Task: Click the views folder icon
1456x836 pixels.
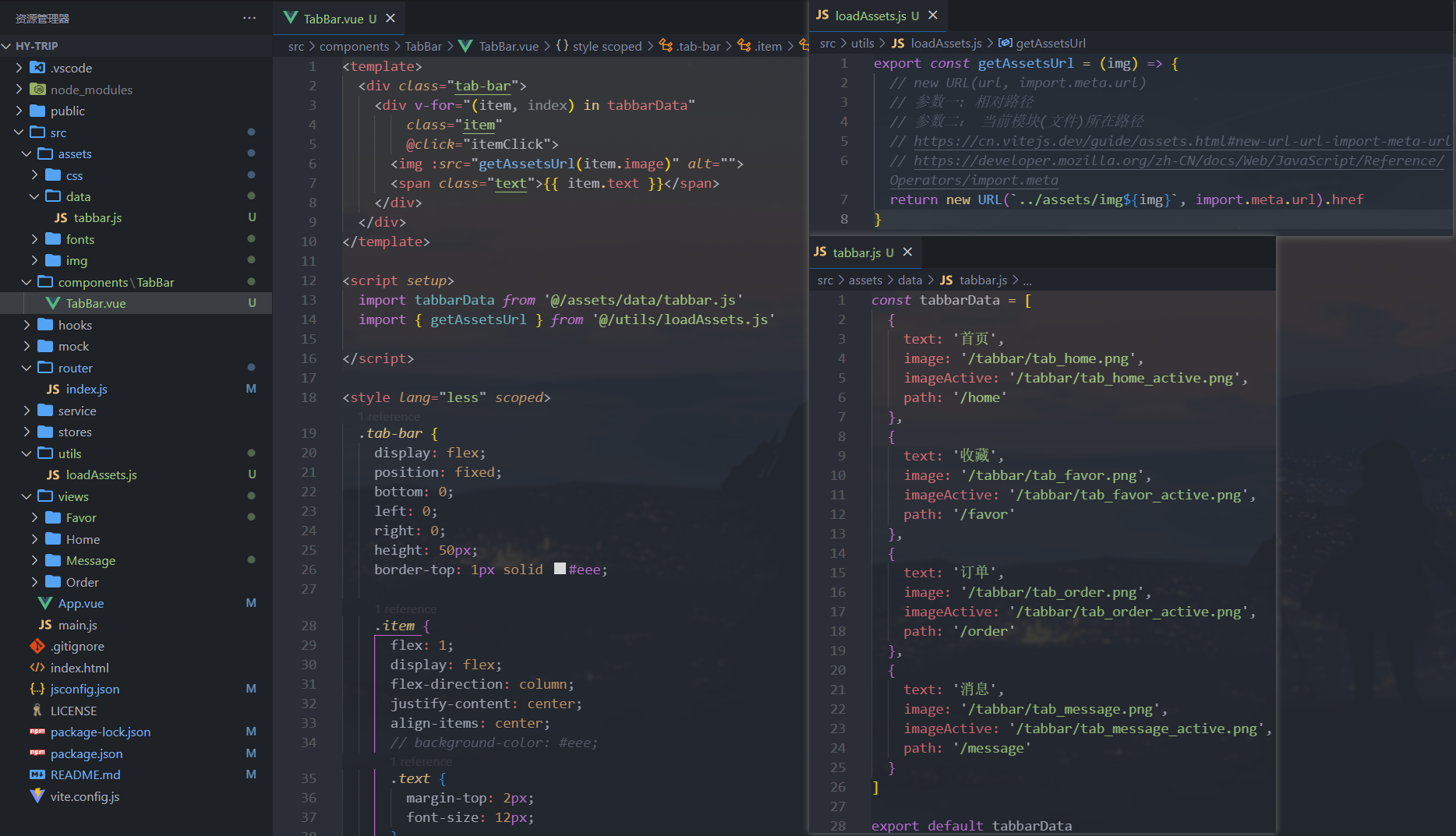Action: click(45, 496)
